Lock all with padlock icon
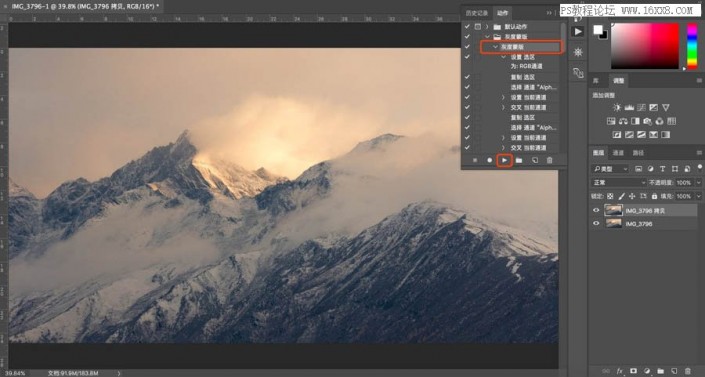705x377 pixels. tap(654, 196)
